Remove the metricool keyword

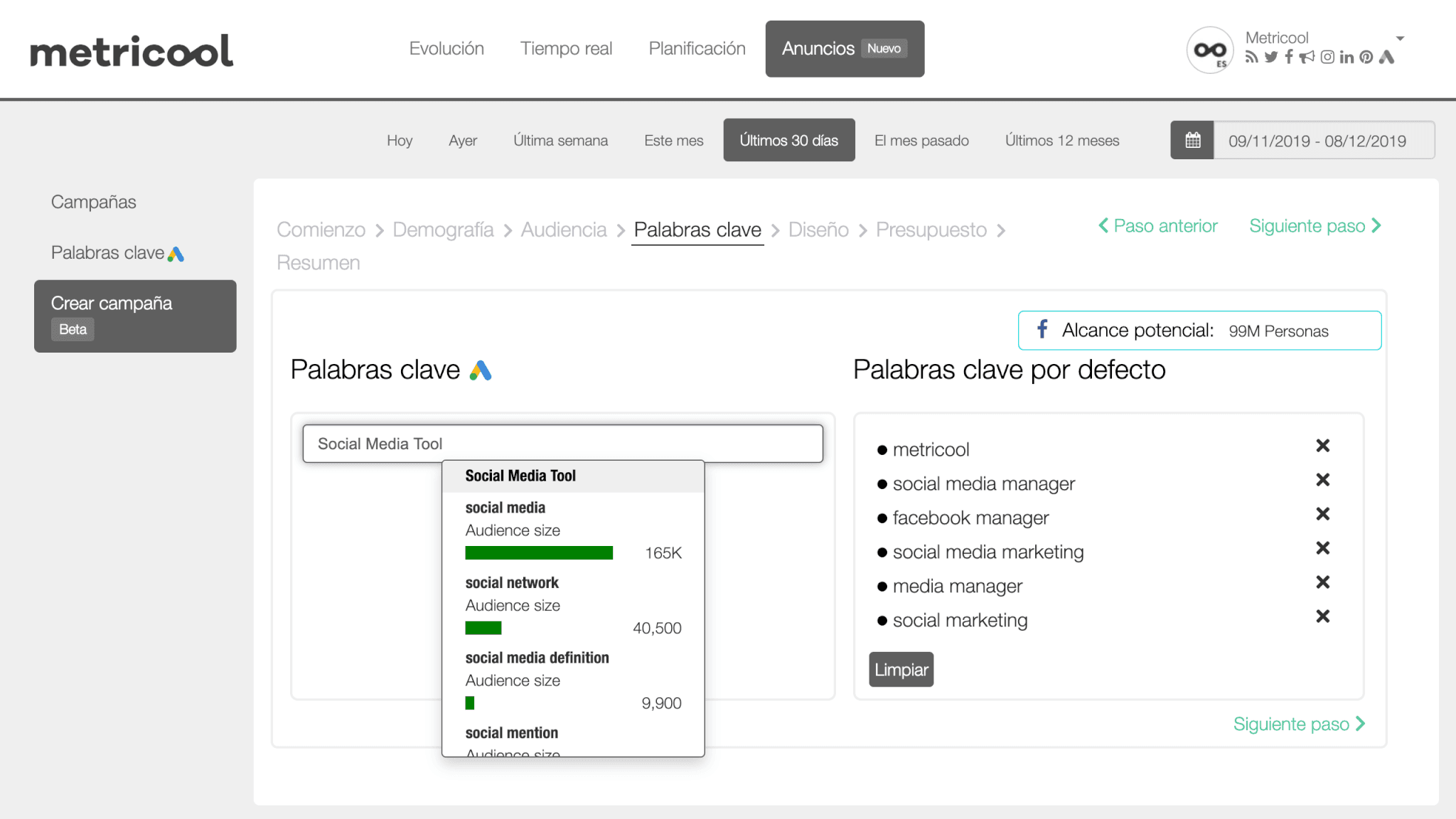point(1322,446)
